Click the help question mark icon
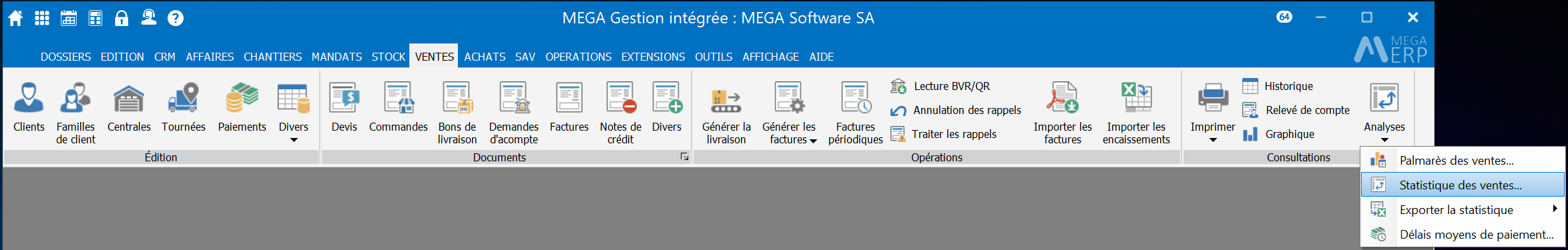The image size is (1568, 250). 176,18
